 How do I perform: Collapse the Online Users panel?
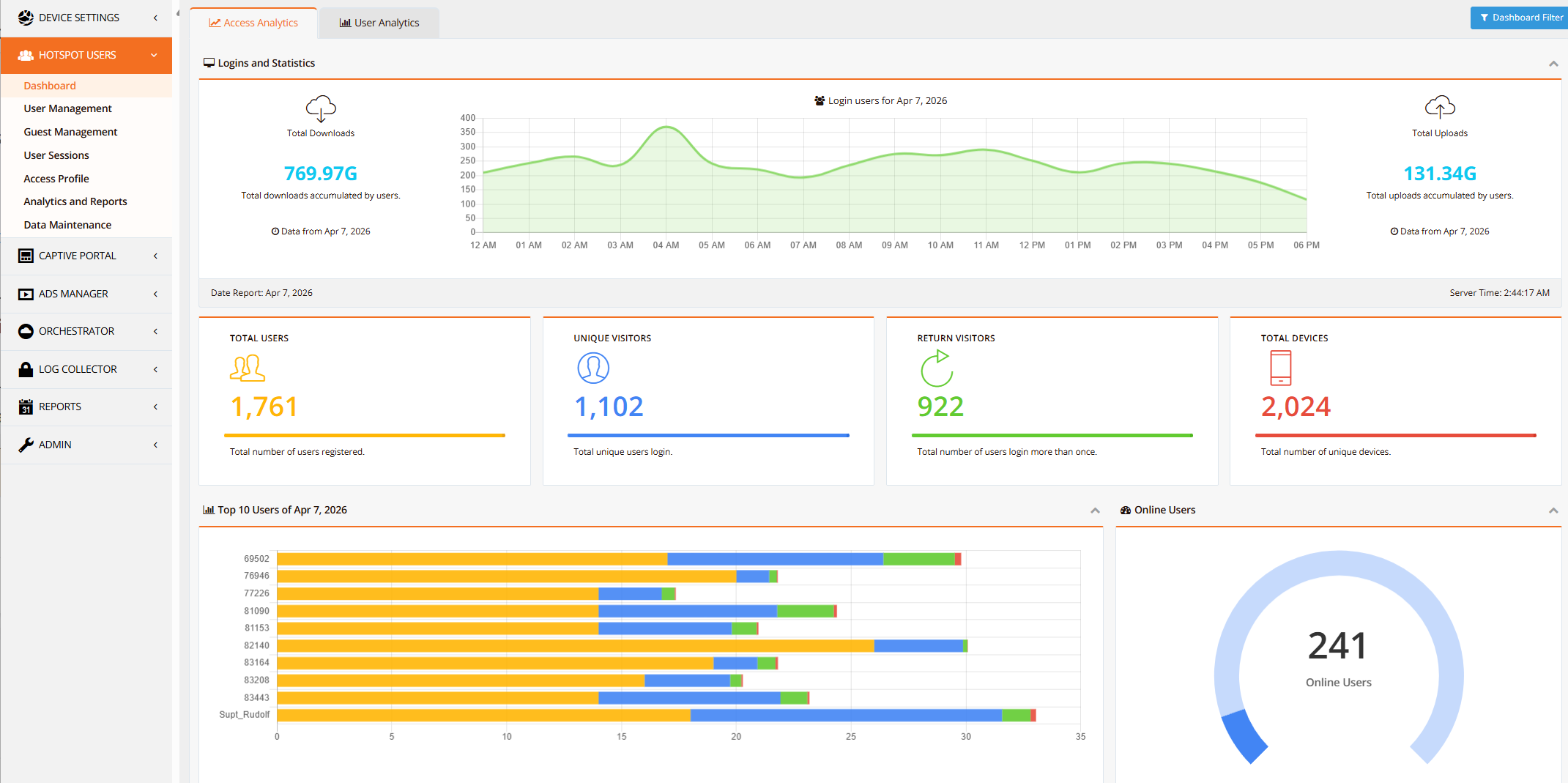click(x=1553, y=511)
